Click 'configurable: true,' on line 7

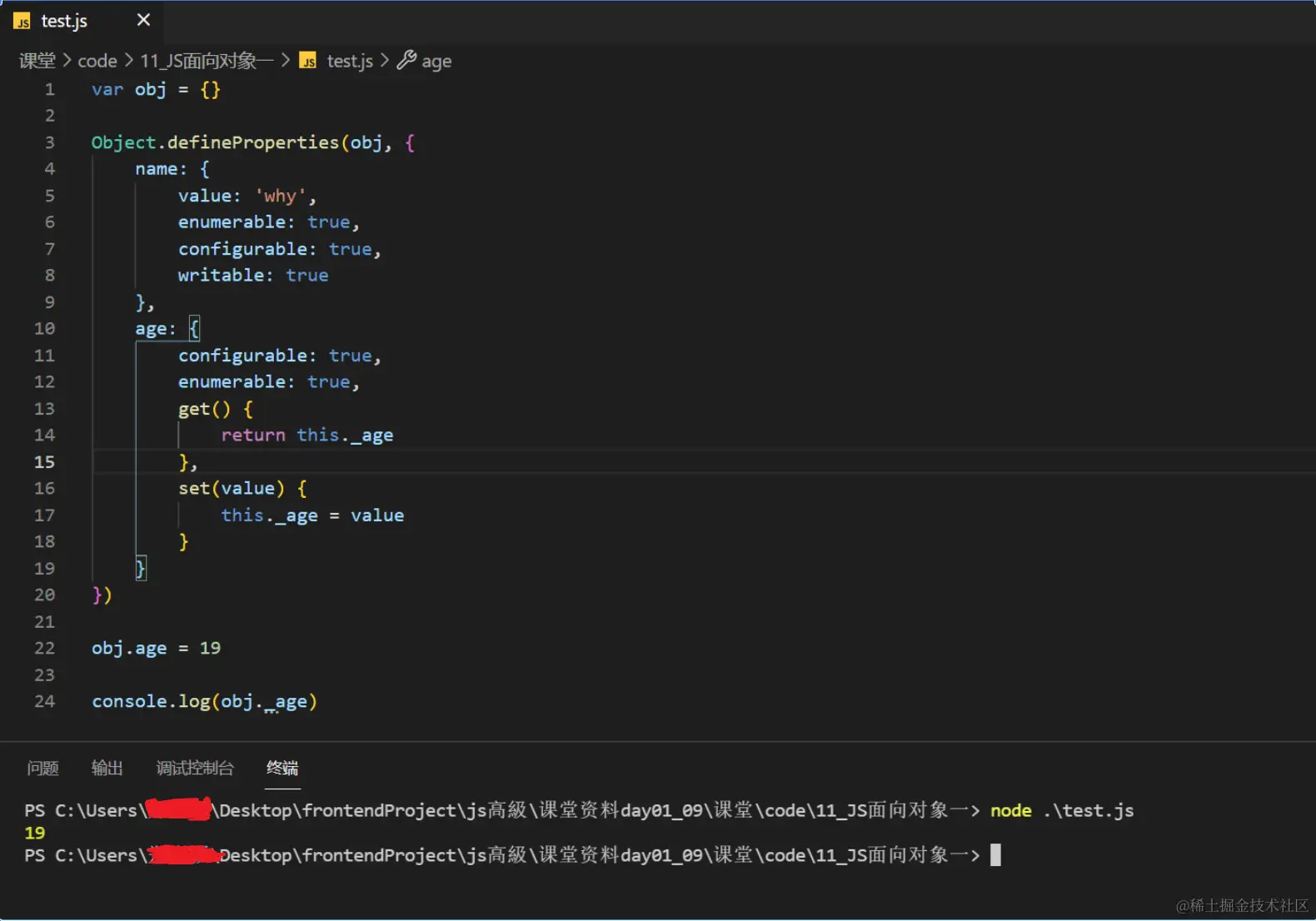point(280,249)
